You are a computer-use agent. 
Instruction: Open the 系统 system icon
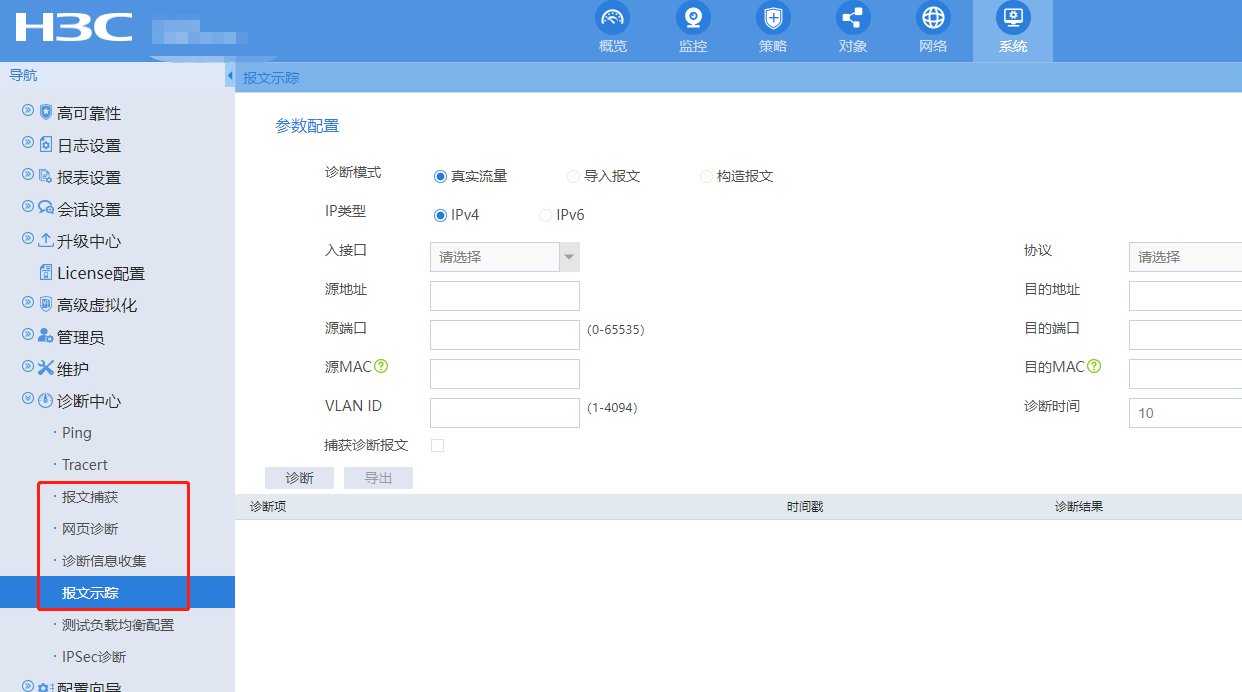[1013, 18]
